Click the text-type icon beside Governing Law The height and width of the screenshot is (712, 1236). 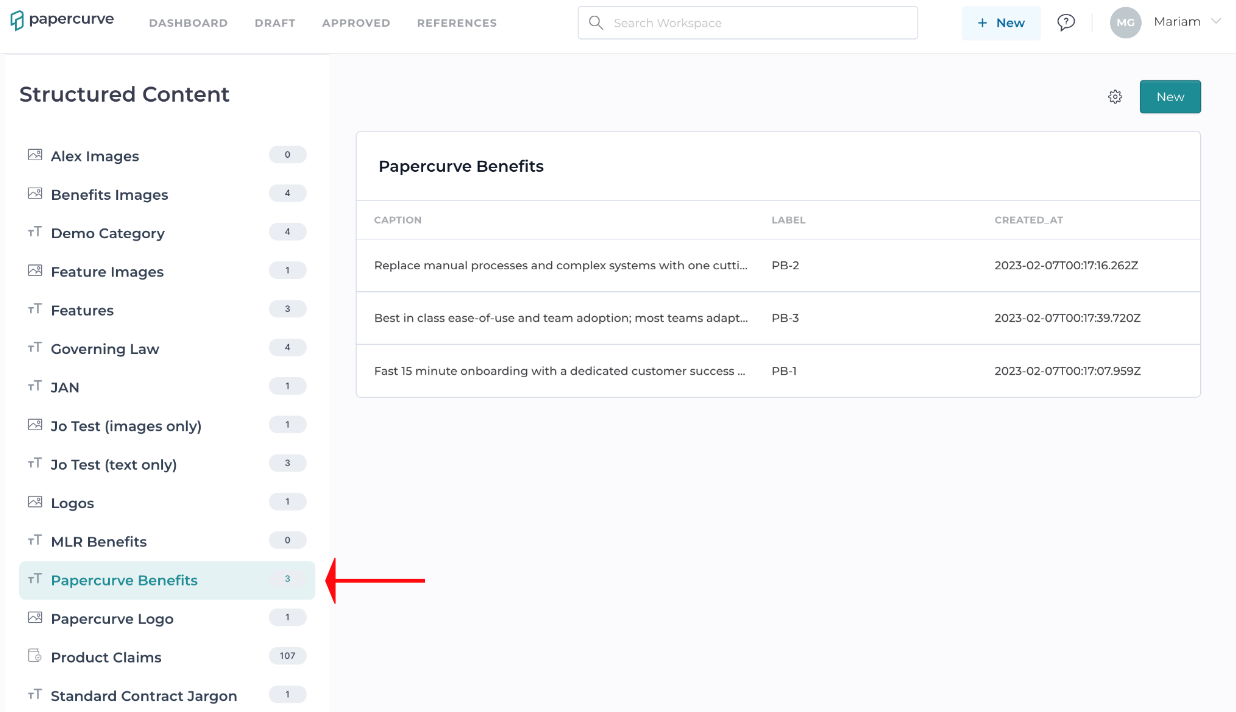(x=34, y=347)
